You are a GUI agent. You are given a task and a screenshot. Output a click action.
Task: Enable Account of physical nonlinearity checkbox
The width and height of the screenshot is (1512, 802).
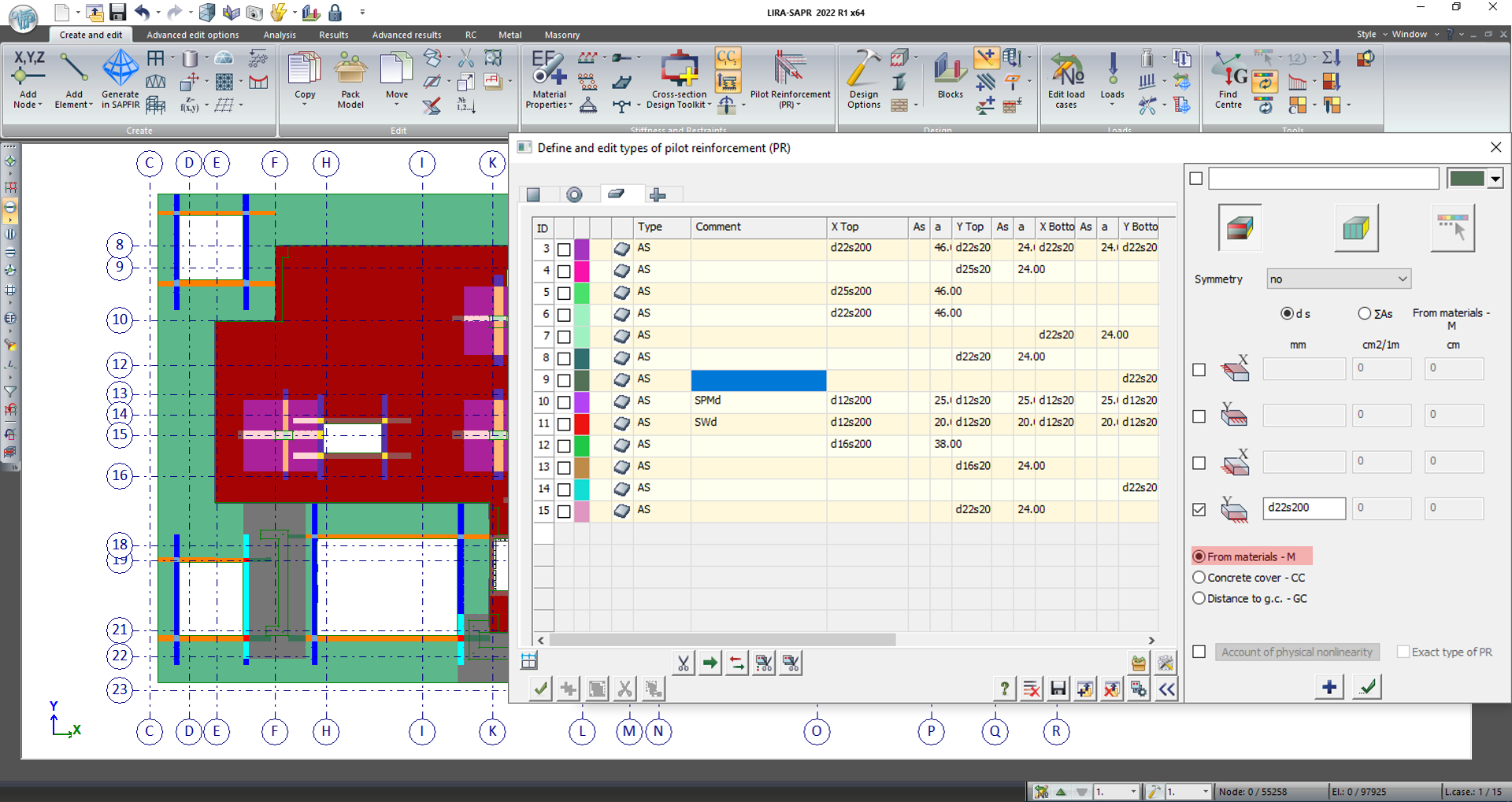coord(1199,652)
